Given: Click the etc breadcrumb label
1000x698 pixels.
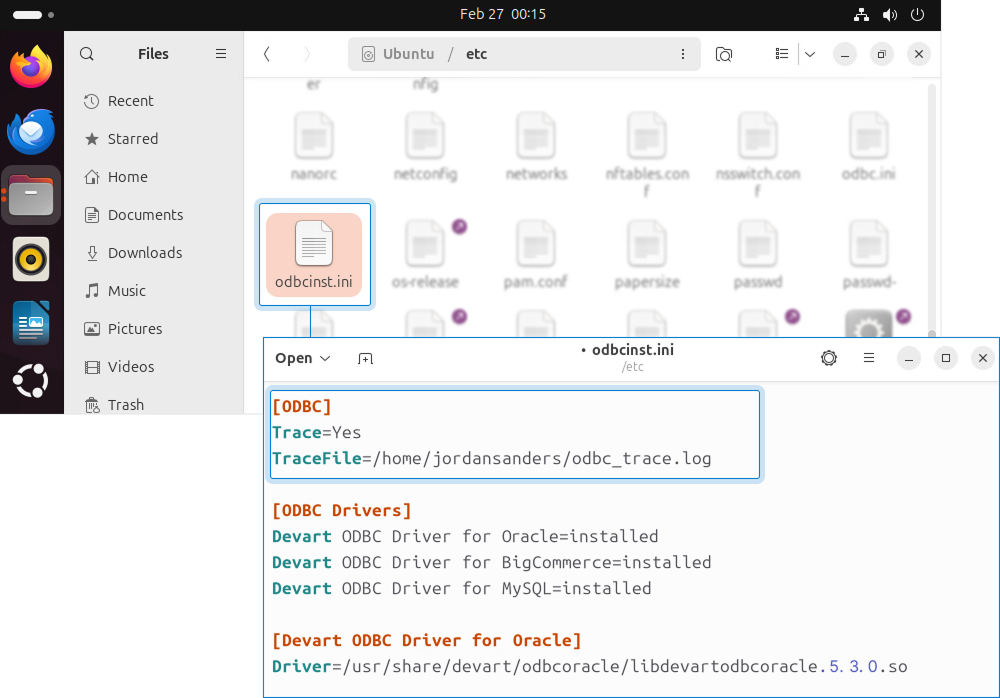Looking at the screenshot, I should pos(475,54).
